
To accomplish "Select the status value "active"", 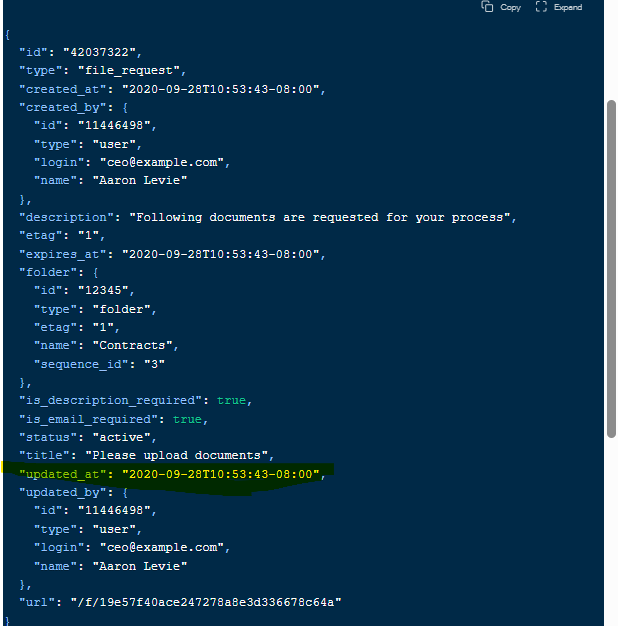I will click(x=121, y=438).
